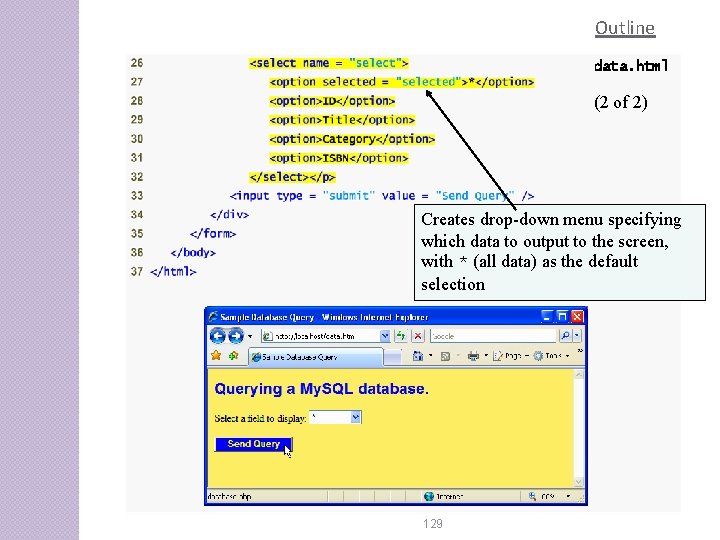Select the Sample Database Query tab
This screenshot has width=720, height=540.
pyautogui.click(x=315, y=357)
